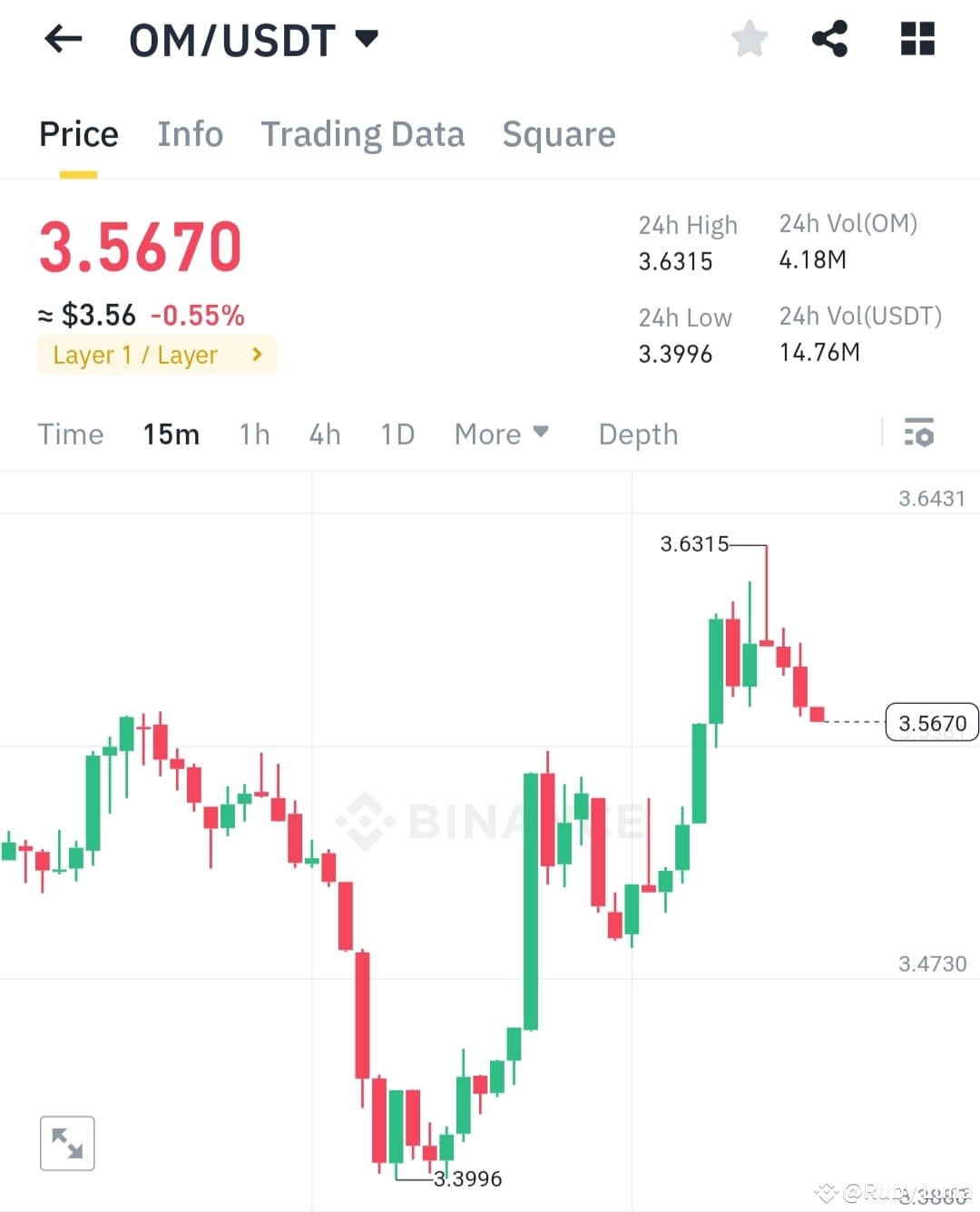This screenshot has height=1212, width=980.
Task: Enable the 1D chart interval
Action: point(397,434)
